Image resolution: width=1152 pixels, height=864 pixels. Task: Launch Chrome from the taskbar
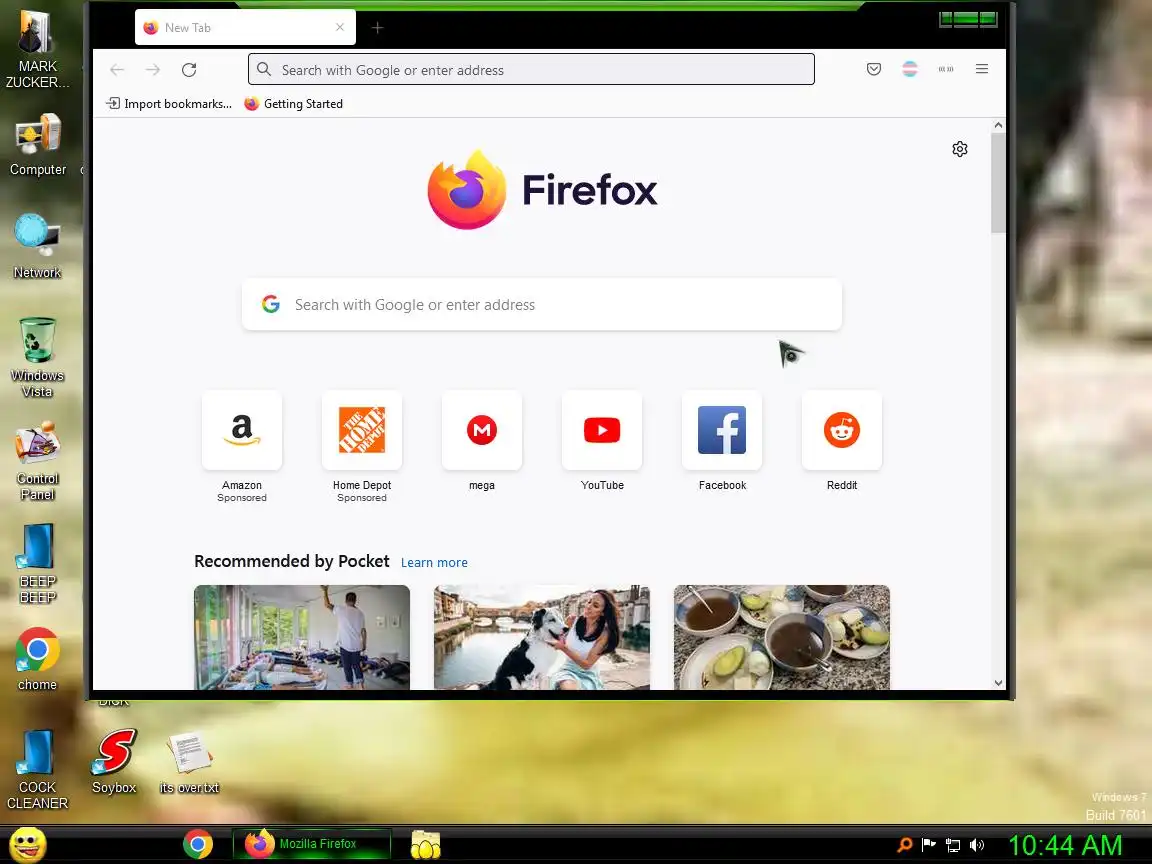tap(198, 844)
